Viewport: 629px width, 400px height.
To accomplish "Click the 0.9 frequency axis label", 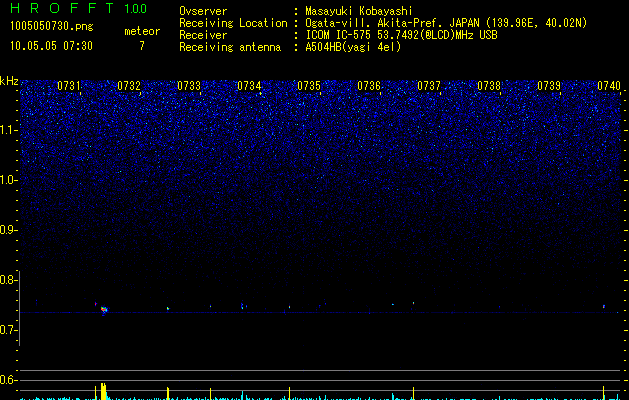I will pyautogui.click(x=10, y=230).
